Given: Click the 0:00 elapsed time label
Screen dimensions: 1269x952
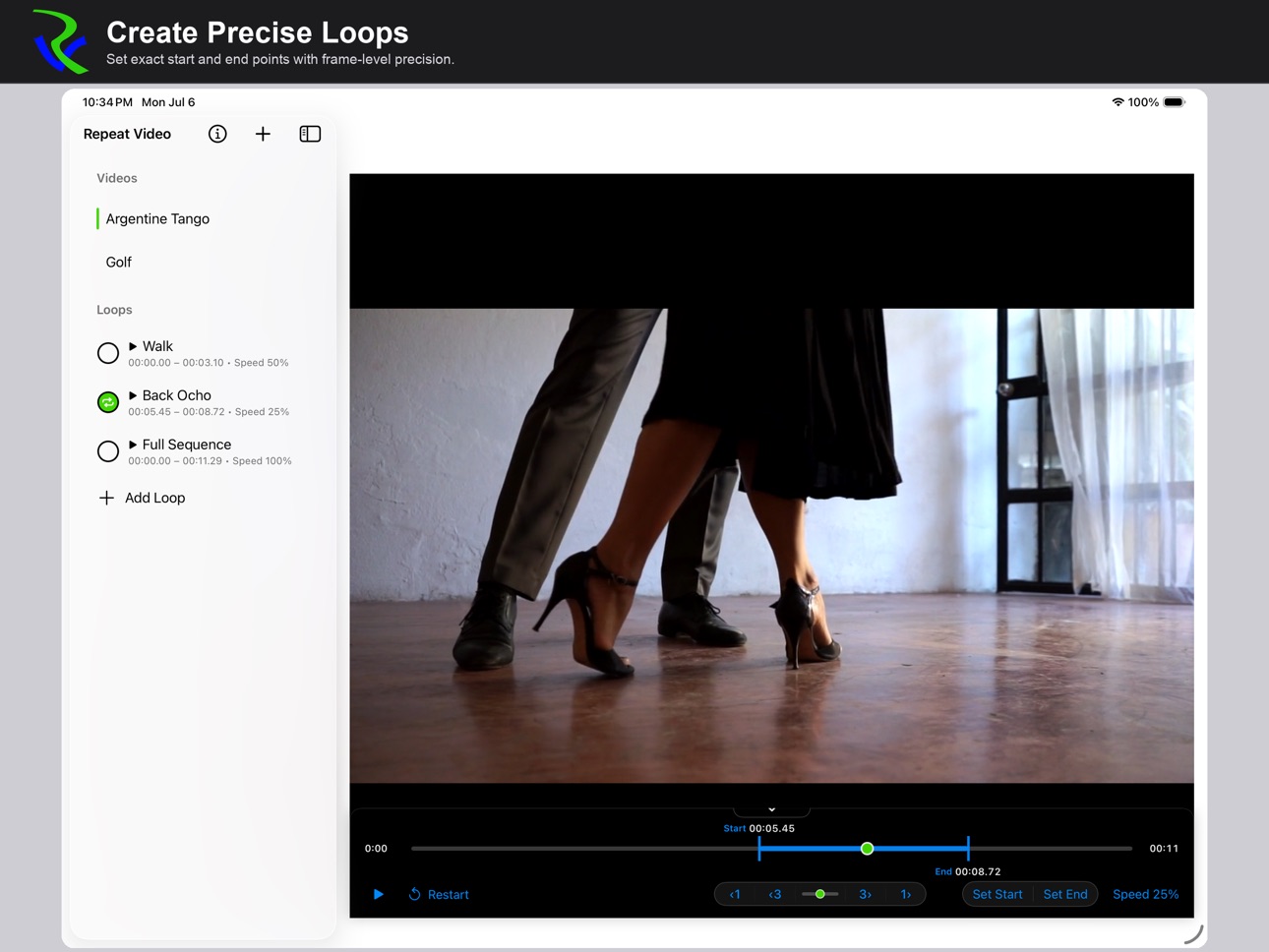Looking at the screenshot, I should 376,848.
